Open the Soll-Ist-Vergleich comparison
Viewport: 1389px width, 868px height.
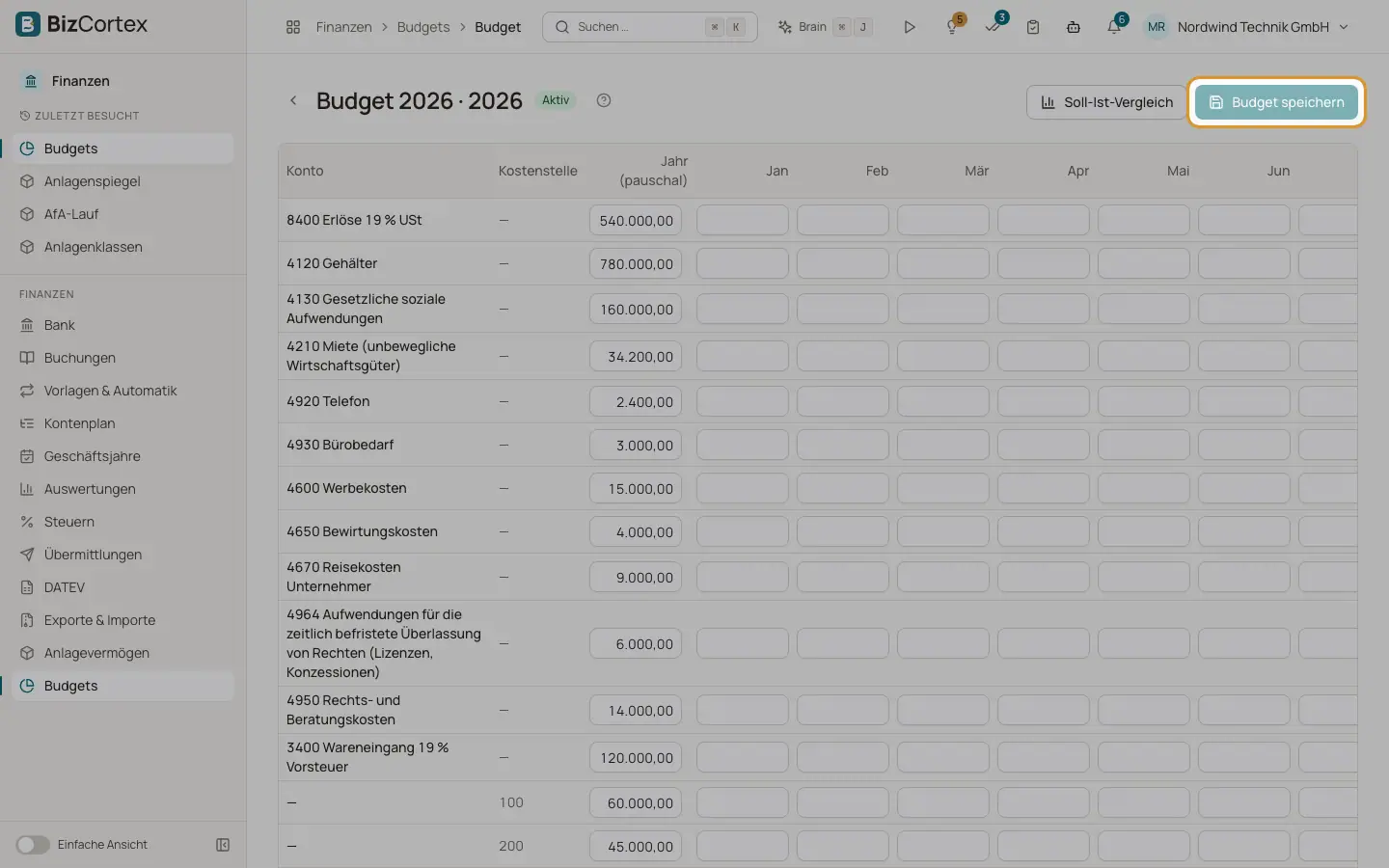tap(1106, 102)
